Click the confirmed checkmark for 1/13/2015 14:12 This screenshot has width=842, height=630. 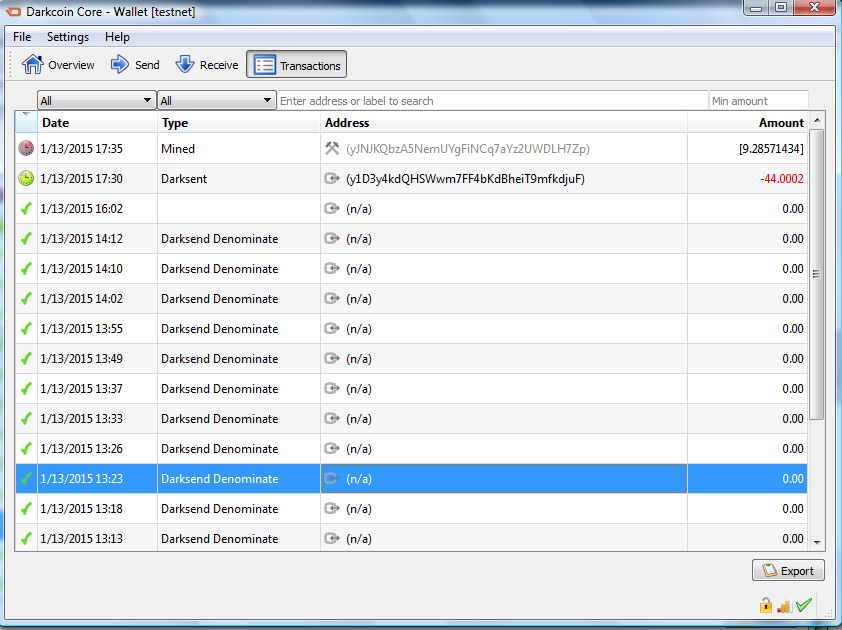click(26, 238)
